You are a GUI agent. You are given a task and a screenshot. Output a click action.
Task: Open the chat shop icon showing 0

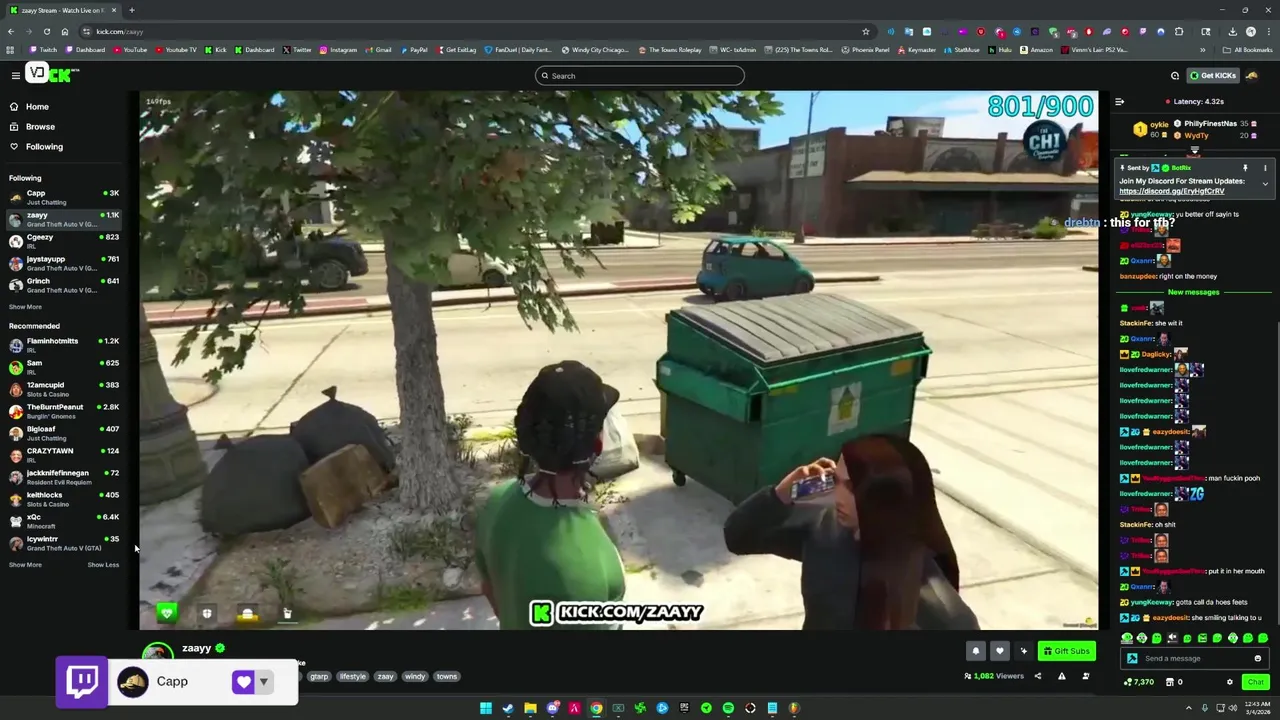pos(1174,682)
